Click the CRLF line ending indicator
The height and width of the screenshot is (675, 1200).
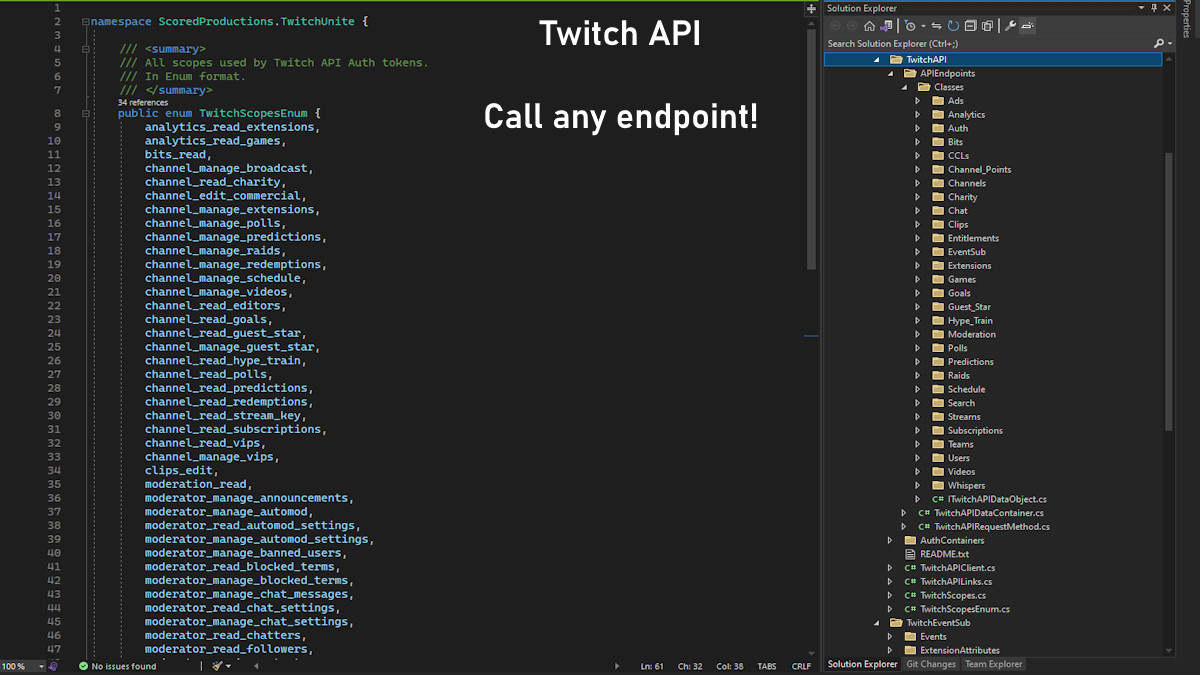[x=801, y=666]
